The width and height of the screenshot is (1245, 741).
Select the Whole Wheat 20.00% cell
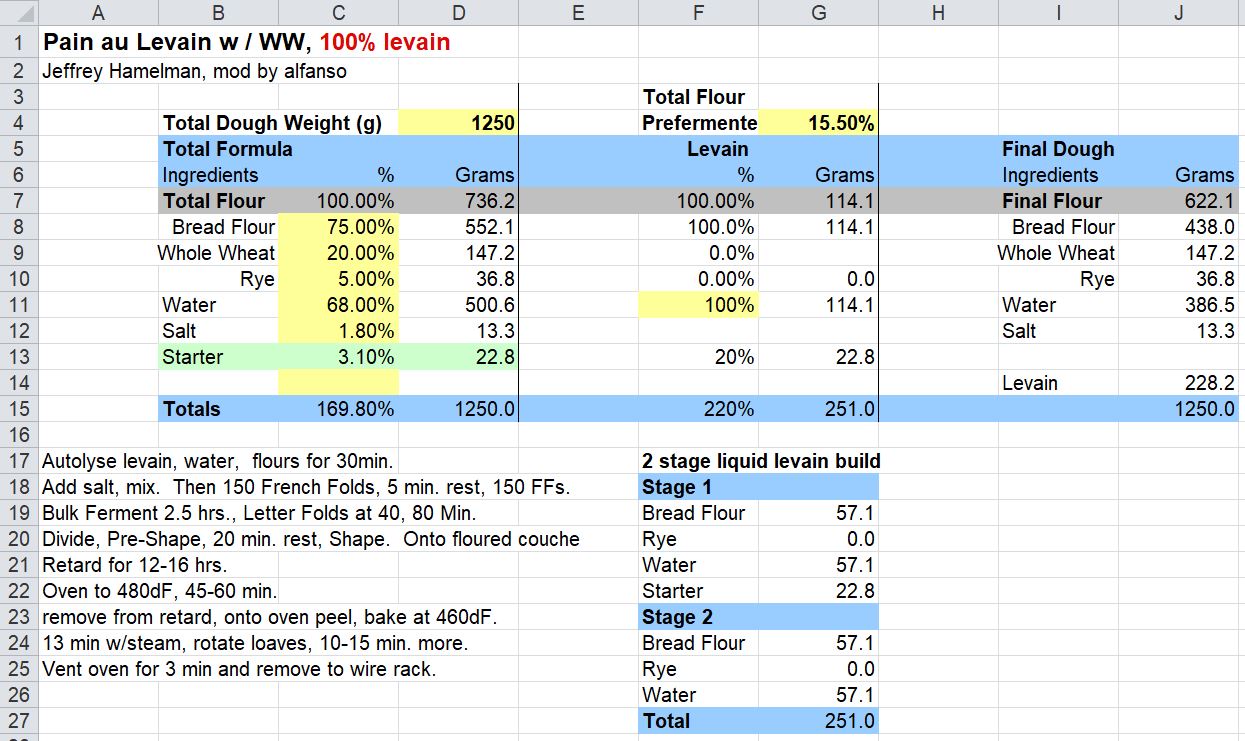pos(338,253)
